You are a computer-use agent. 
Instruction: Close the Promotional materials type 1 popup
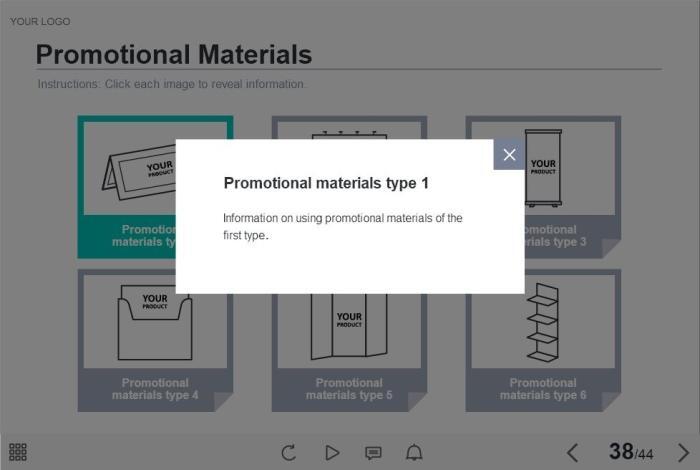coord(509,154)
